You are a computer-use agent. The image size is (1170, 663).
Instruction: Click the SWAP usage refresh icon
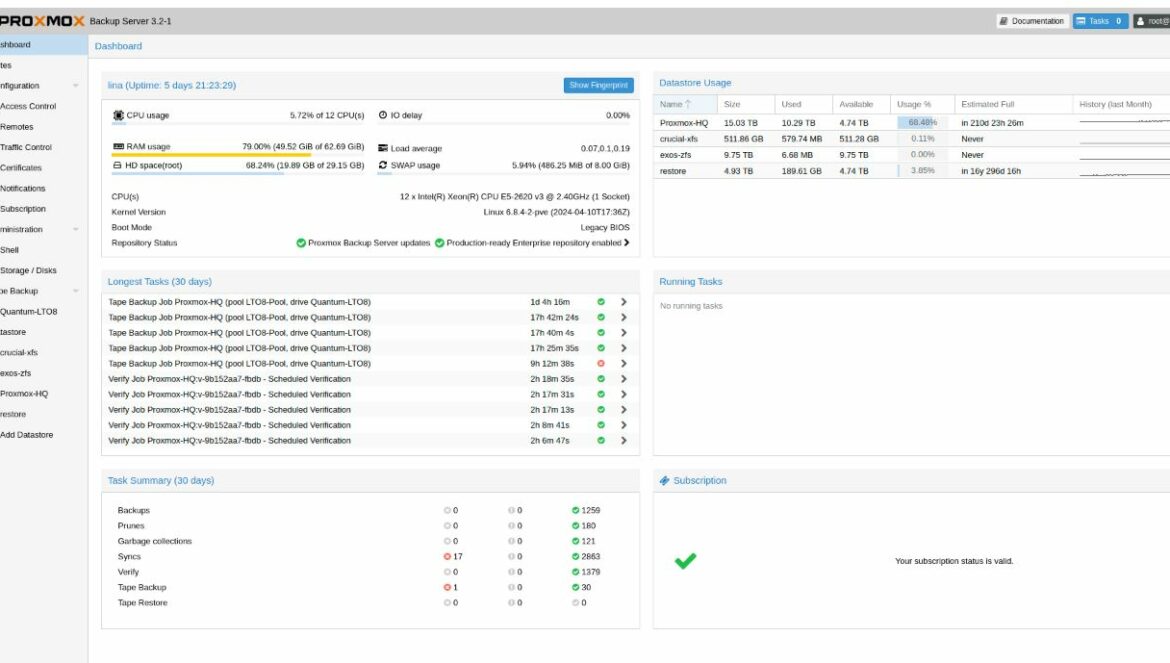click(383, 165)
